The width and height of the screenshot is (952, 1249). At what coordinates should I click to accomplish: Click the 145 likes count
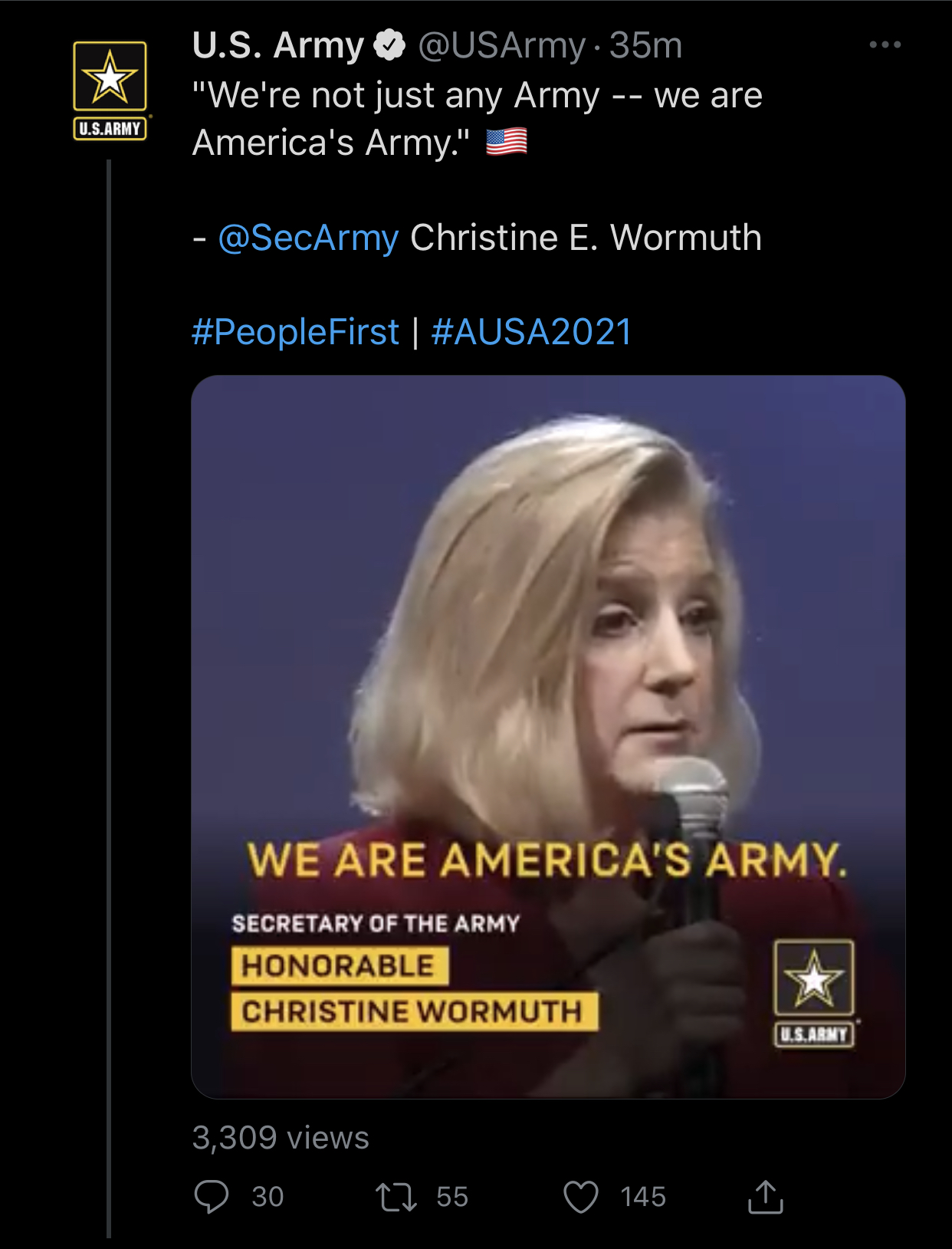[643, 1197]
